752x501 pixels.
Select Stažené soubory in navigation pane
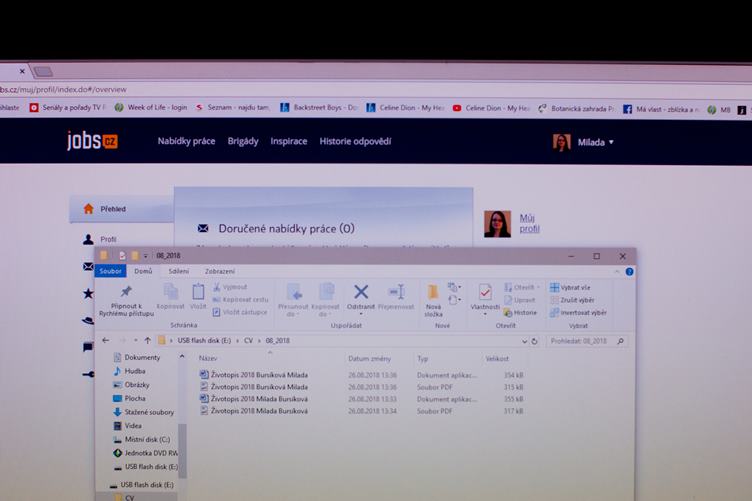point(144,412)
